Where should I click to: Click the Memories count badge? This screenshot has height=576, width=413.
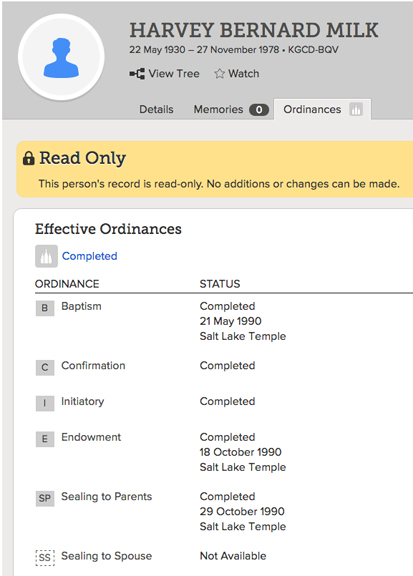259,110
